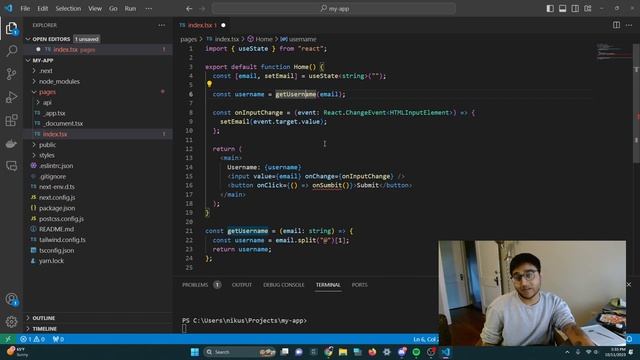Open the Docker view in the activity bar
Viewport: 640px width, 360px height.
point(11,143)
